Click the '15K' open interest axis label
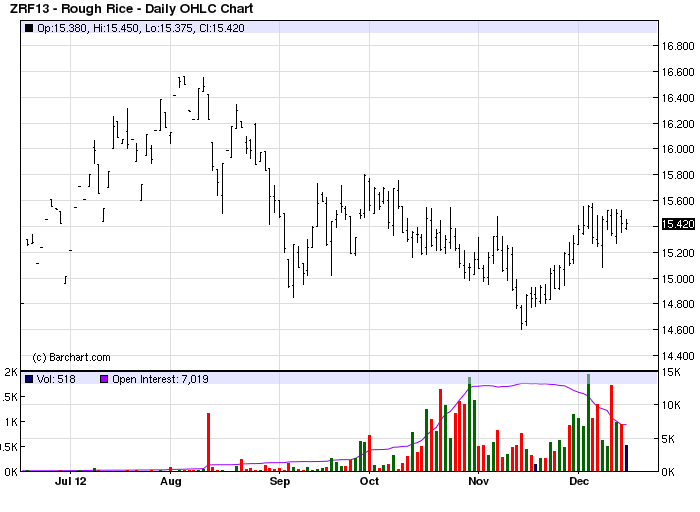Image resolution: width=700 pixels, height=512 pixels. coord(671,372)
